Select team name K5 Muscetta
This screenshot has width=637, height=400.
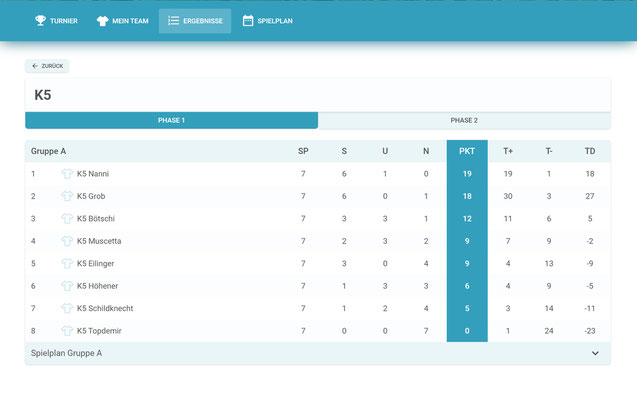point(99,241)
